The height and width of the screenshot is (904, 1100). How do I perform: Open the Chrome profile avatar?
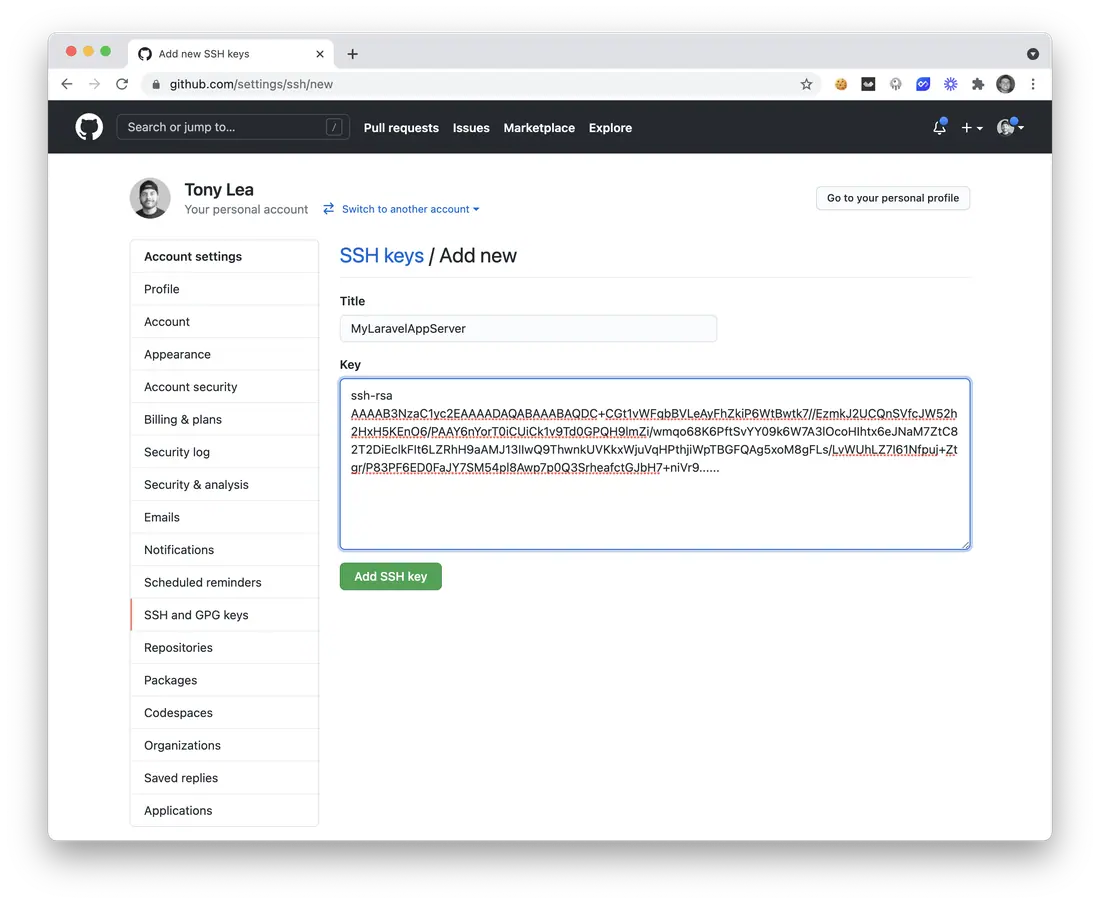click(x=1005, y=84)
